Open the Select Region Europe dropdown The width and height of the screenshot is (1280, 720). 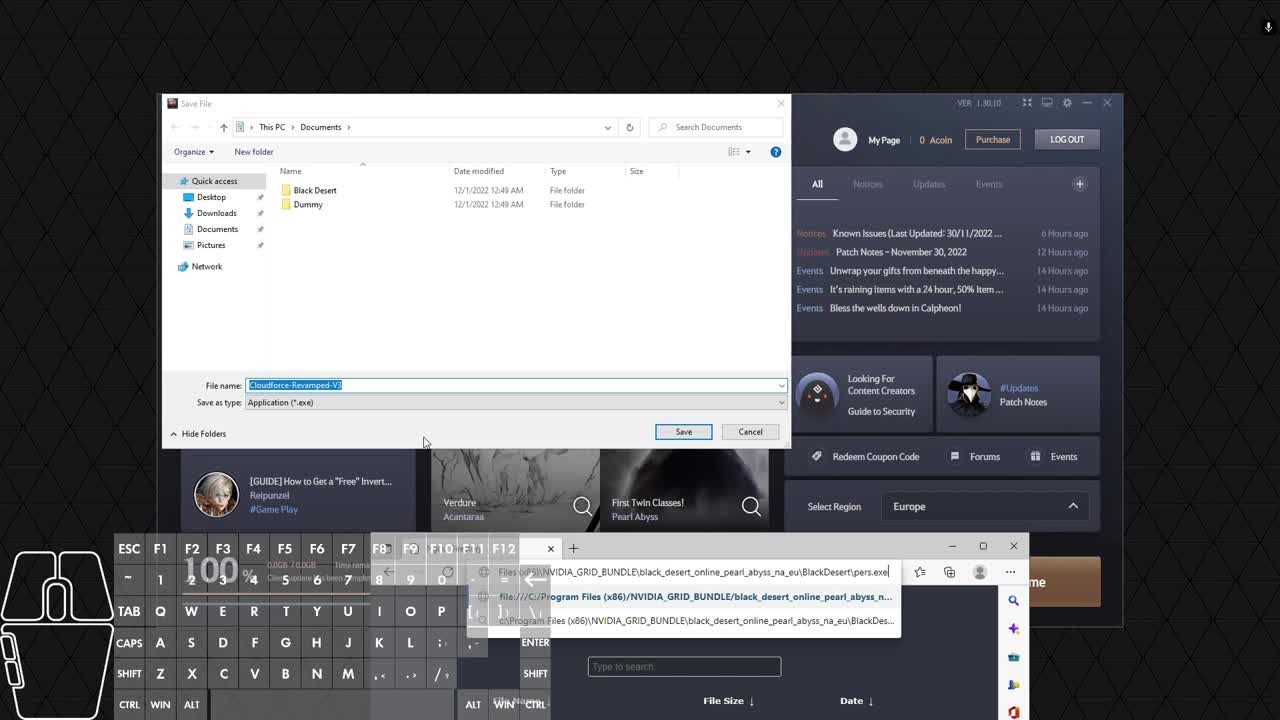[x=985, y=507]
